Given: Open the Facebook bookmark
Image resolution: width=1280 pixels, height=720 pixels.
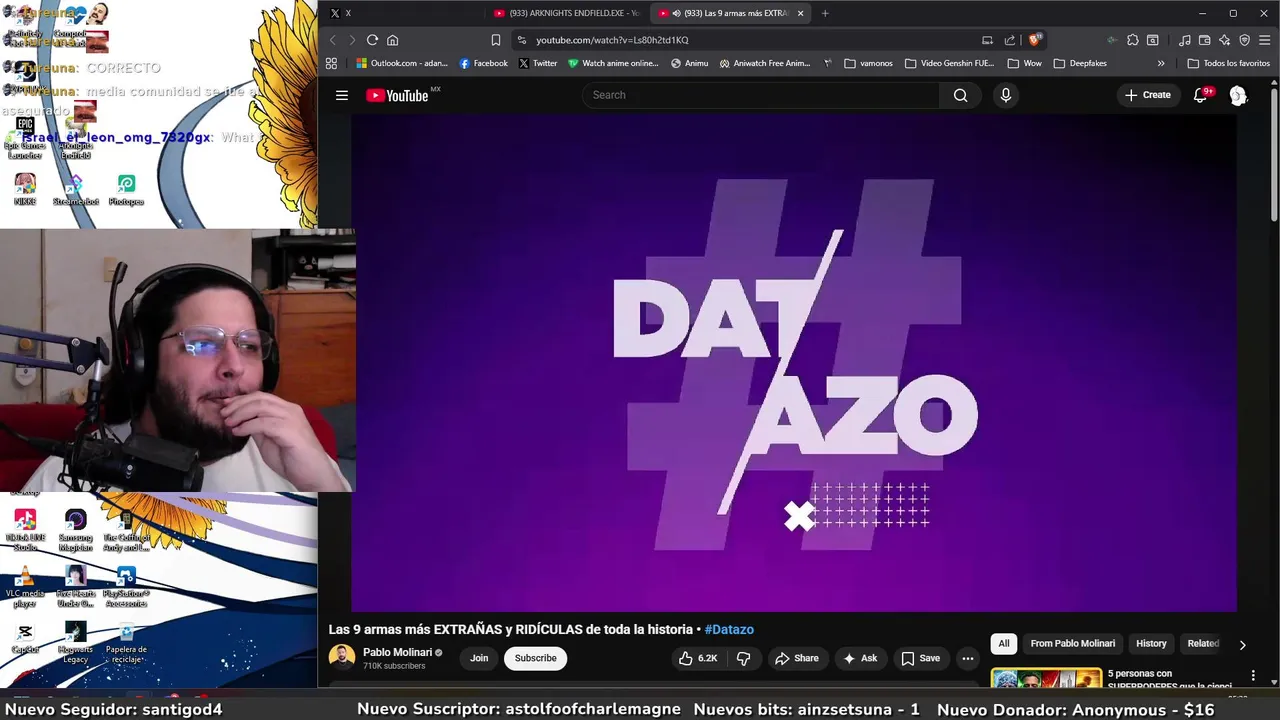Looking at the screenshot, I should [483, 63].
